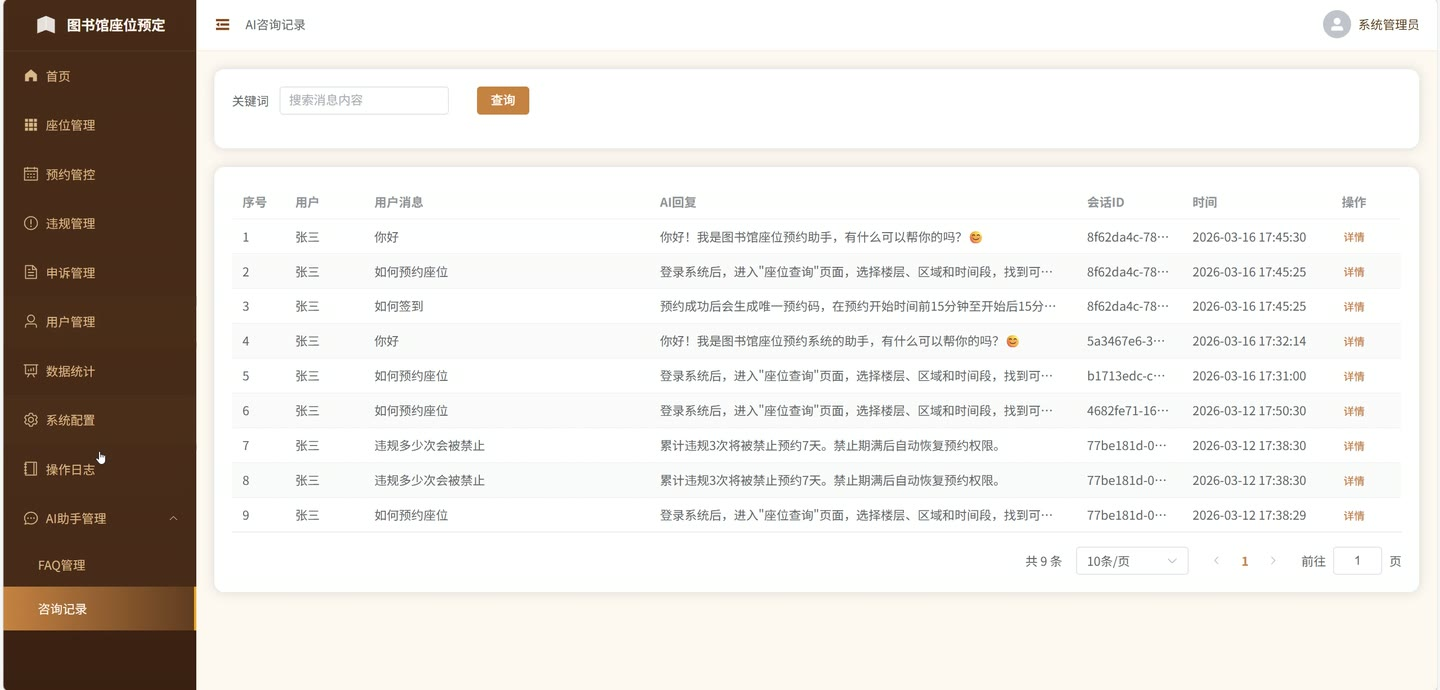Screen dimensions: 1440x690
Task: Open 申诉管理 menu item
Action: coord(98,272)
